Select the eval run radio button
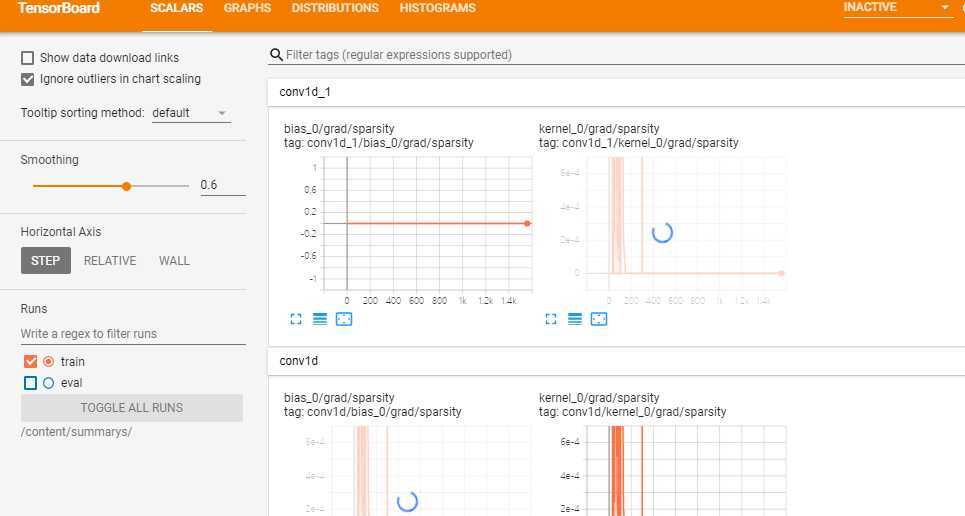 pyautogui.click(x=49, y=383)
